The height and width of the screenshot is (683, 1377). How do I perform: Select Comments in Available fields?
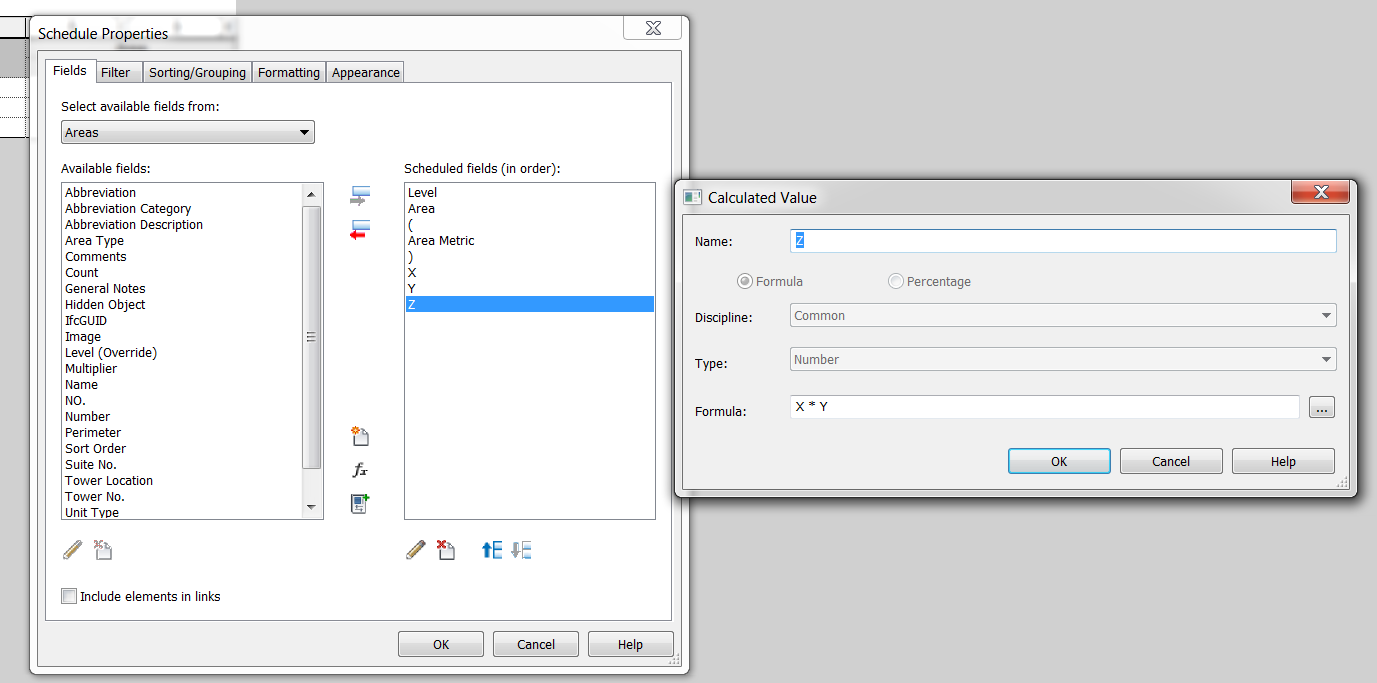[96, 257]
